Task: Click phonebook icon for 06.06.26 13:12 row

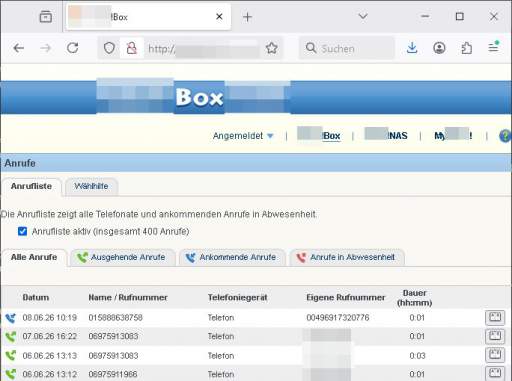Action: [495, 374]
